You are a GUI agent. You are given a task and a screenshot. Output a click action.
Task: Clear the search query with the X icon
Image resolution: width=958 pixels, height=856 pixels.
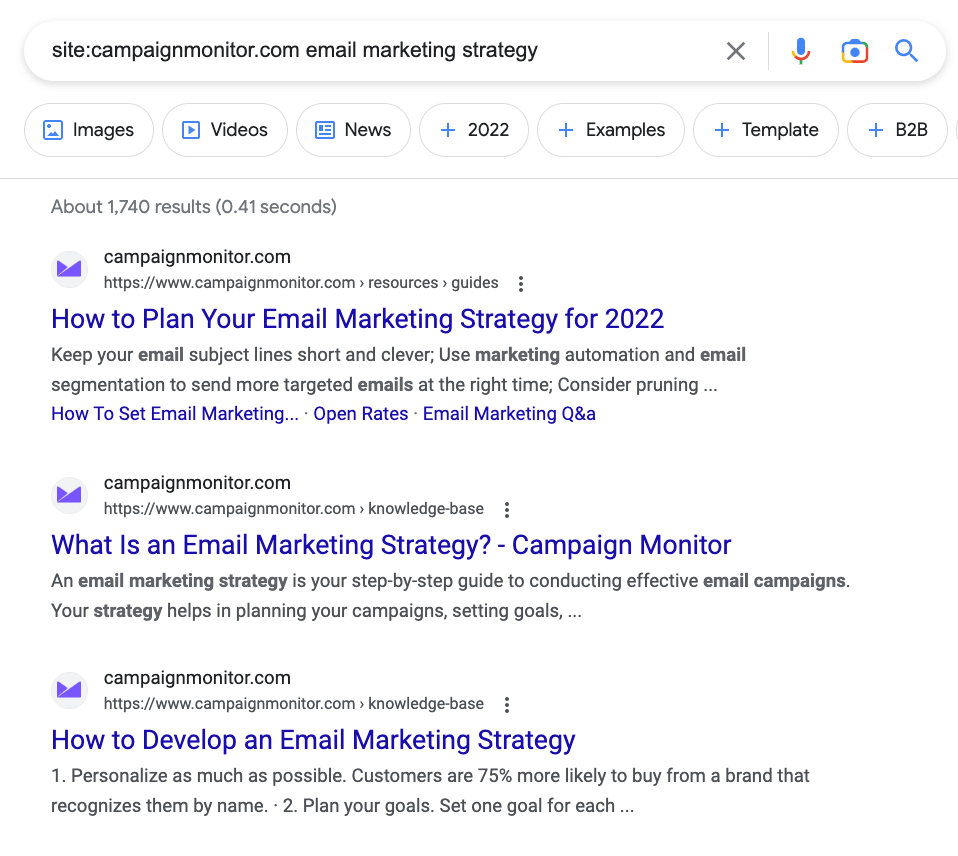(x=736, y=51)
